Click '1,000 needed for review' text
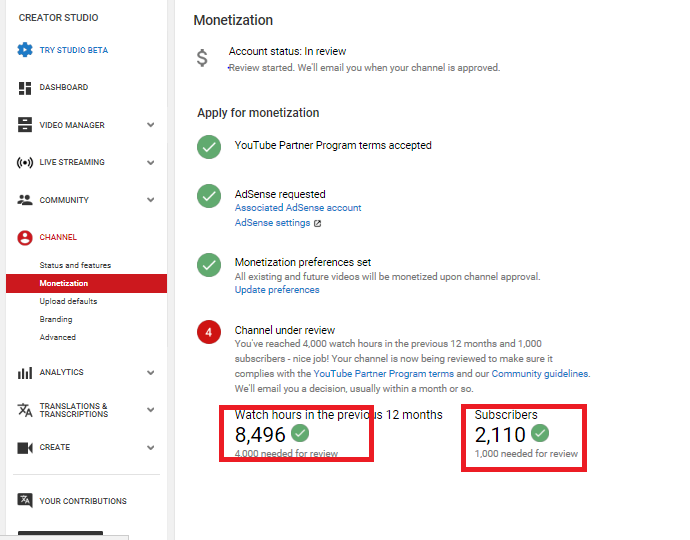This screenshot has height=540, width=690. tap(526, 454)
